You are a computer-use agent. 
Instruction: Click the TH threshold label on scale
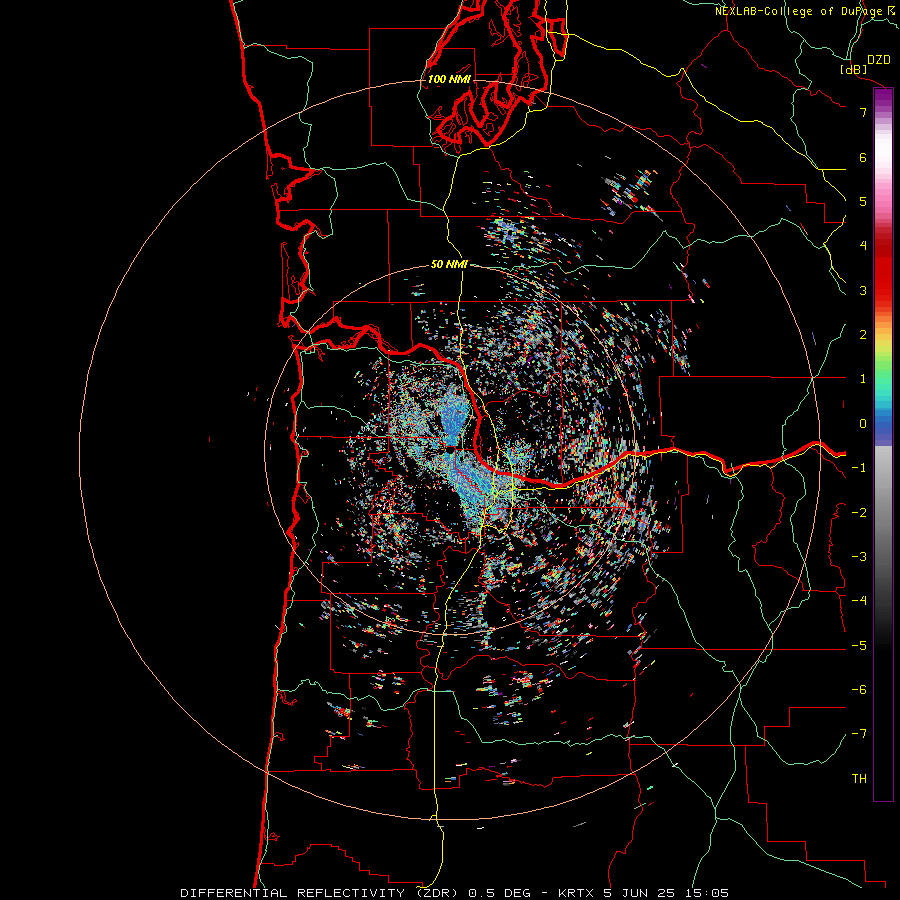859,779
